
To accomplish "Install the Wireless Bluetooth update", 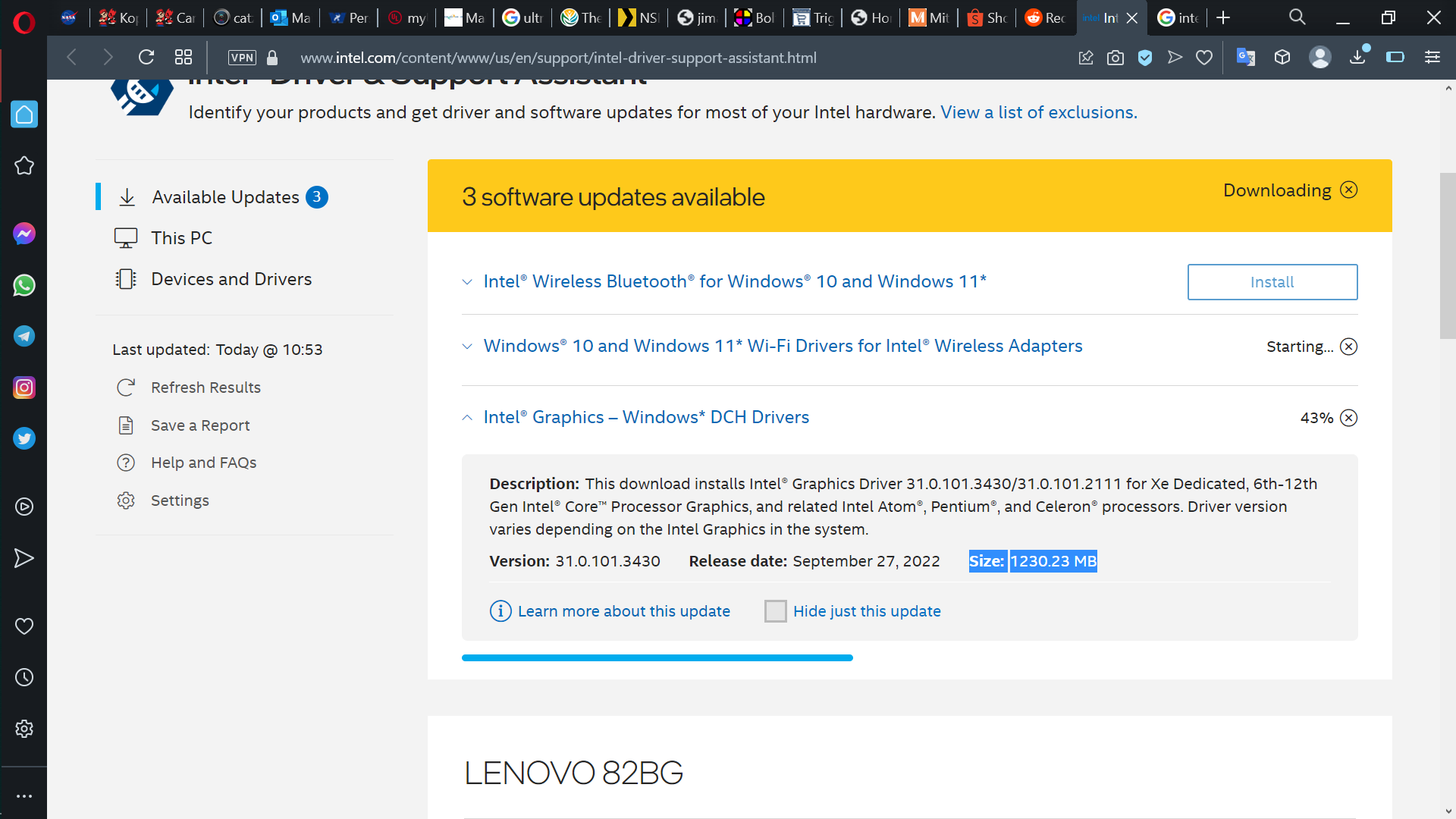I will pos(1272,282).
